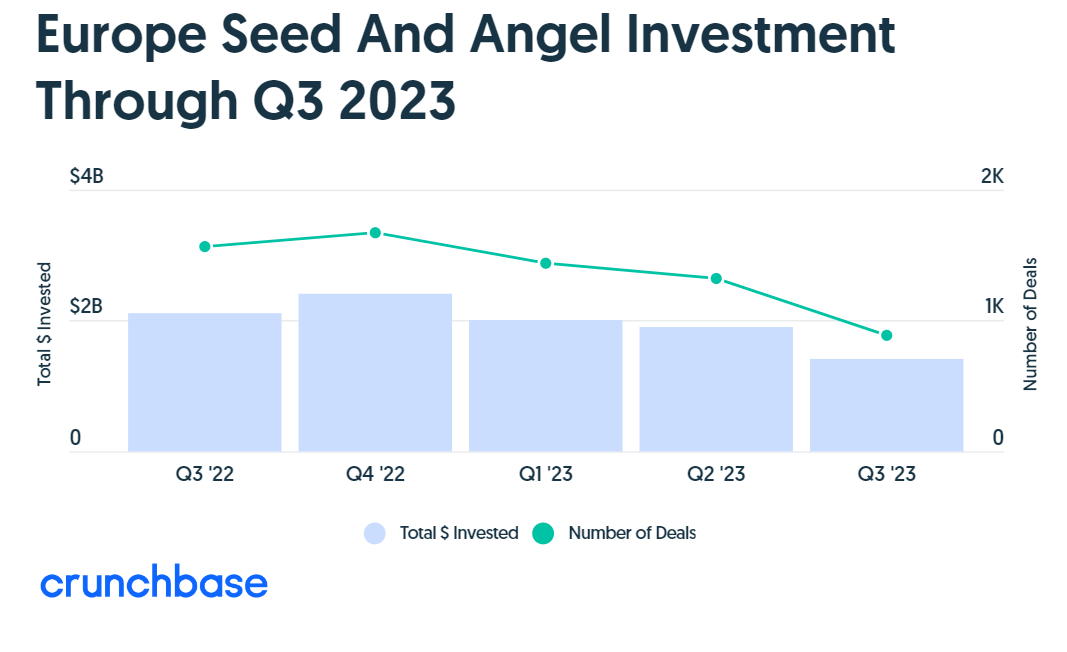Select the Q1 '23 bar
This screenshot has height=652, width=1067.
[546, 386]
